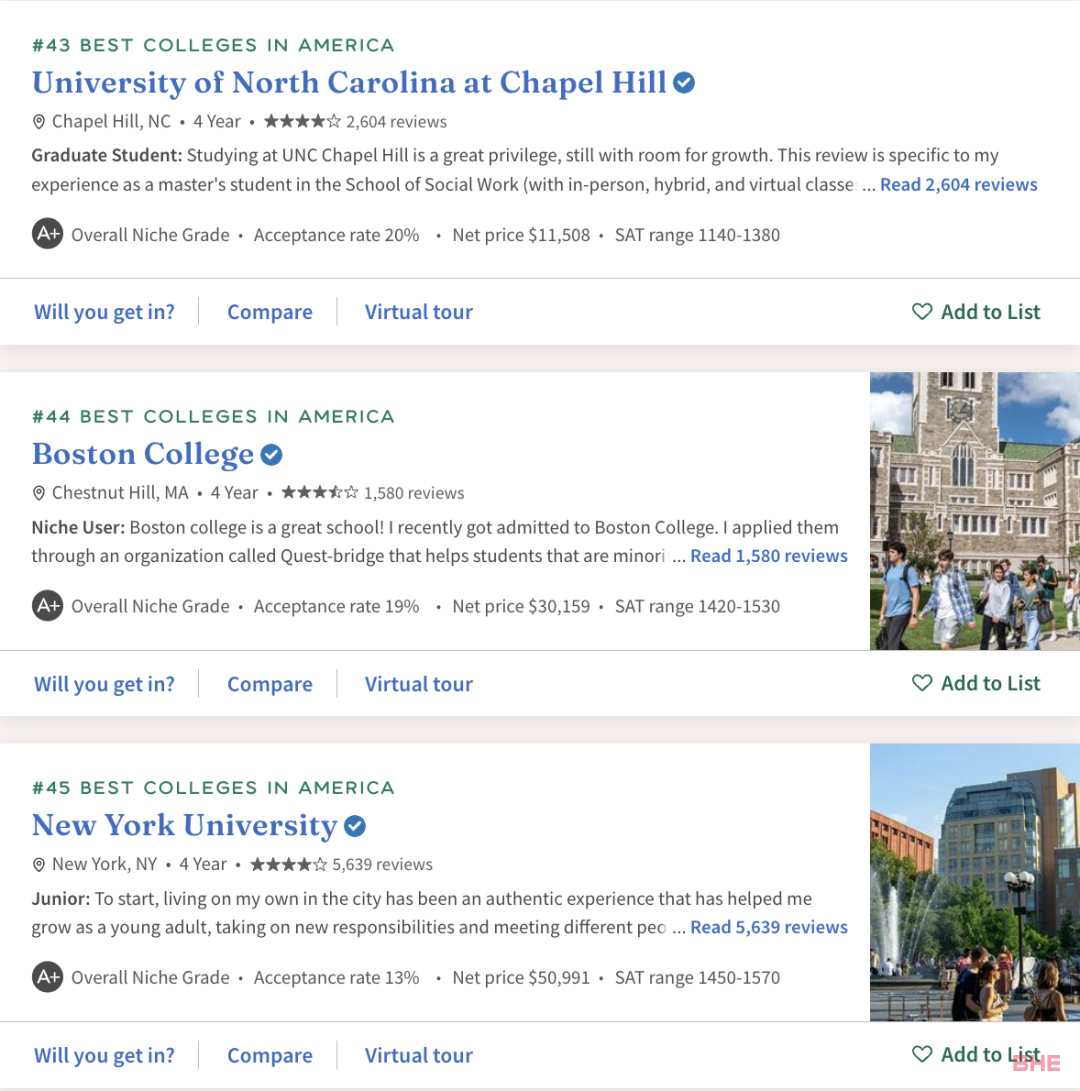Viewport: 1080px width, 1091px height.
Task: Open the New York University campus photo
Action: [975, 882]
